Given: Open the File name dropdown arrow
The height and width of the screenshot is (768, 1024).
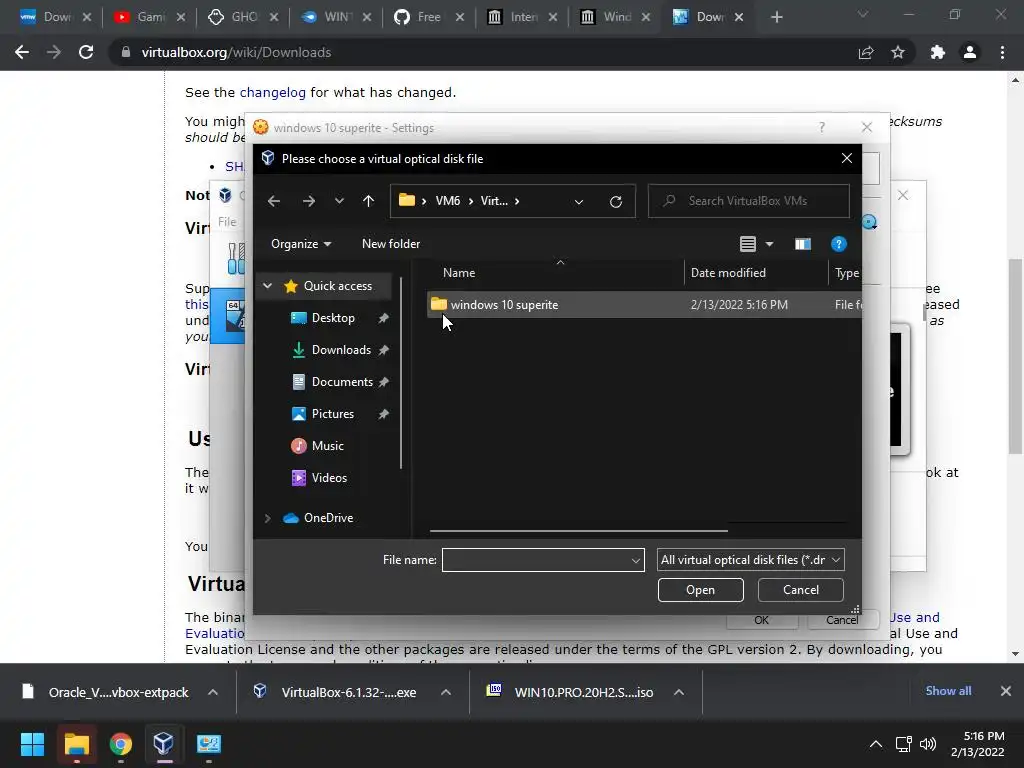Looking at the screenshot, I should (635, 560).
